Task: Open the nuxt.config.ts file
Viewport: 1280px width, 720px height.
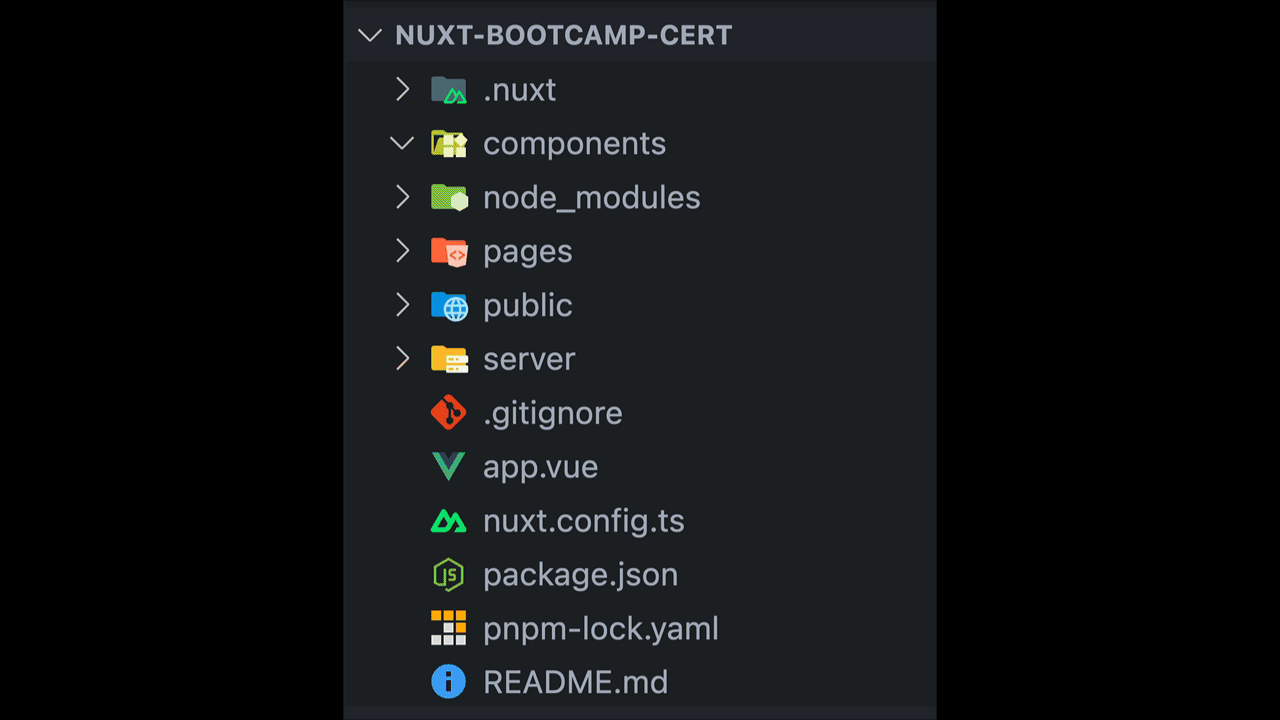Action: pos(583,521)
